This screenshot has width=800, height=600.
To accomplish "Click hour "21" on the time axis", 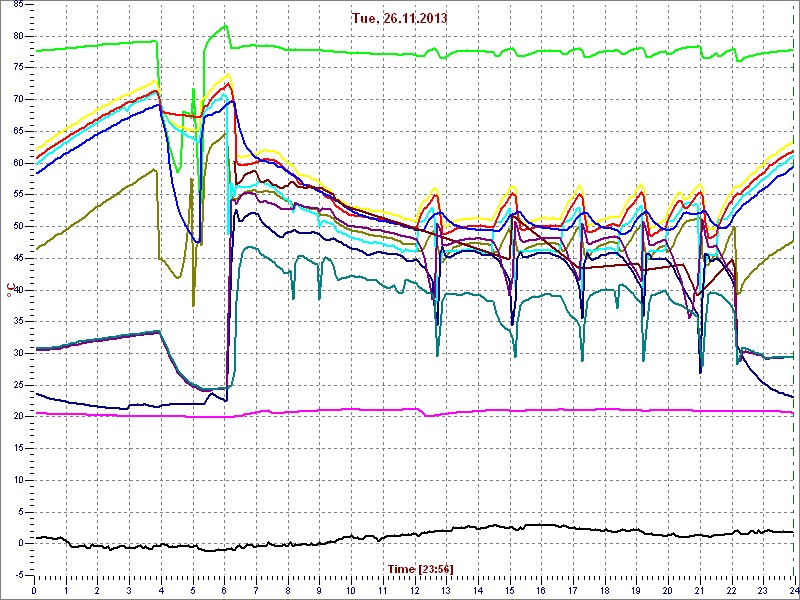I will tap(699, 590).
